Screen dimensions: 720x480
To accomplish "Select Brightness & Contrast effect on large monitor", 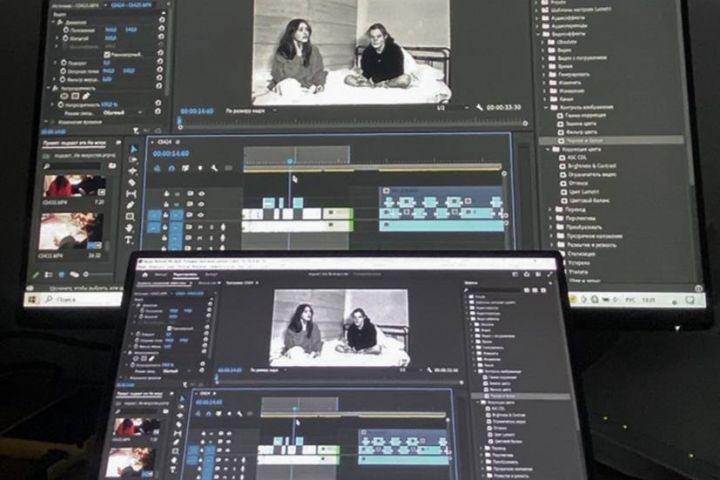I will tap(591, 166).
